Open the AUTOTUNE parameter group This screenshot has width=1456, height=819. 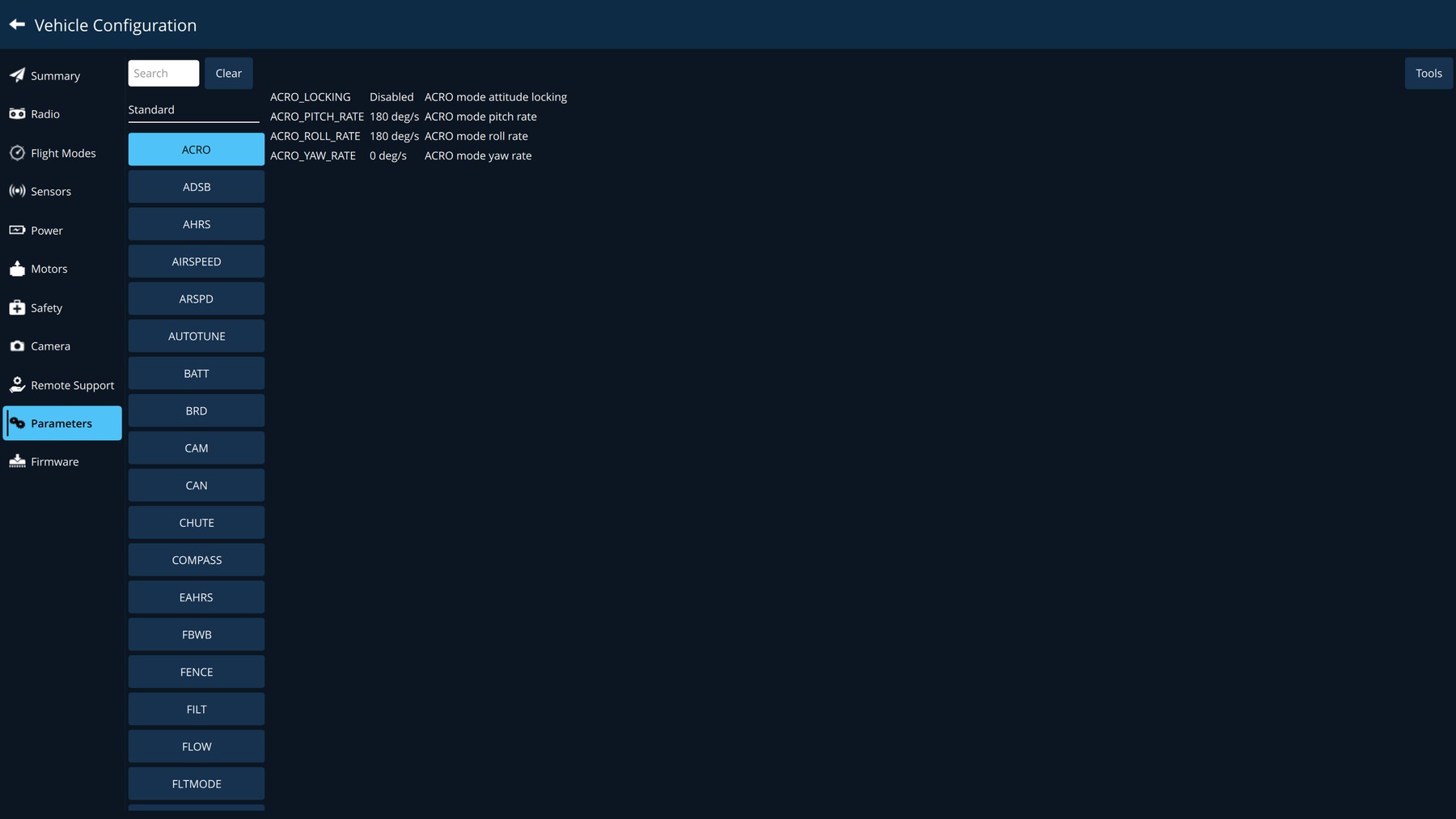coord(197,336)
